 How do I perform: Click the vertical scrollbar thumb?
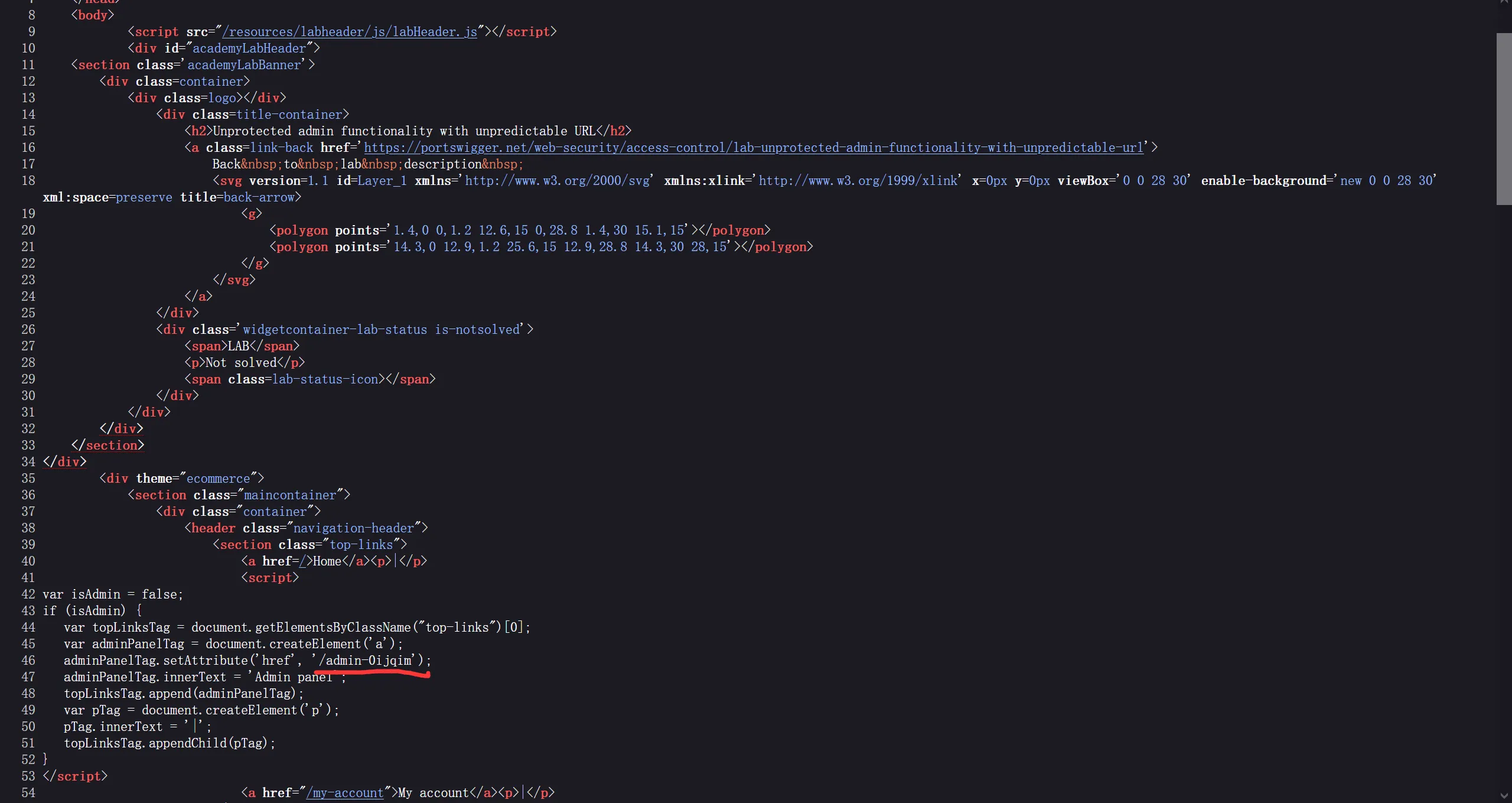pos(1504,119)
